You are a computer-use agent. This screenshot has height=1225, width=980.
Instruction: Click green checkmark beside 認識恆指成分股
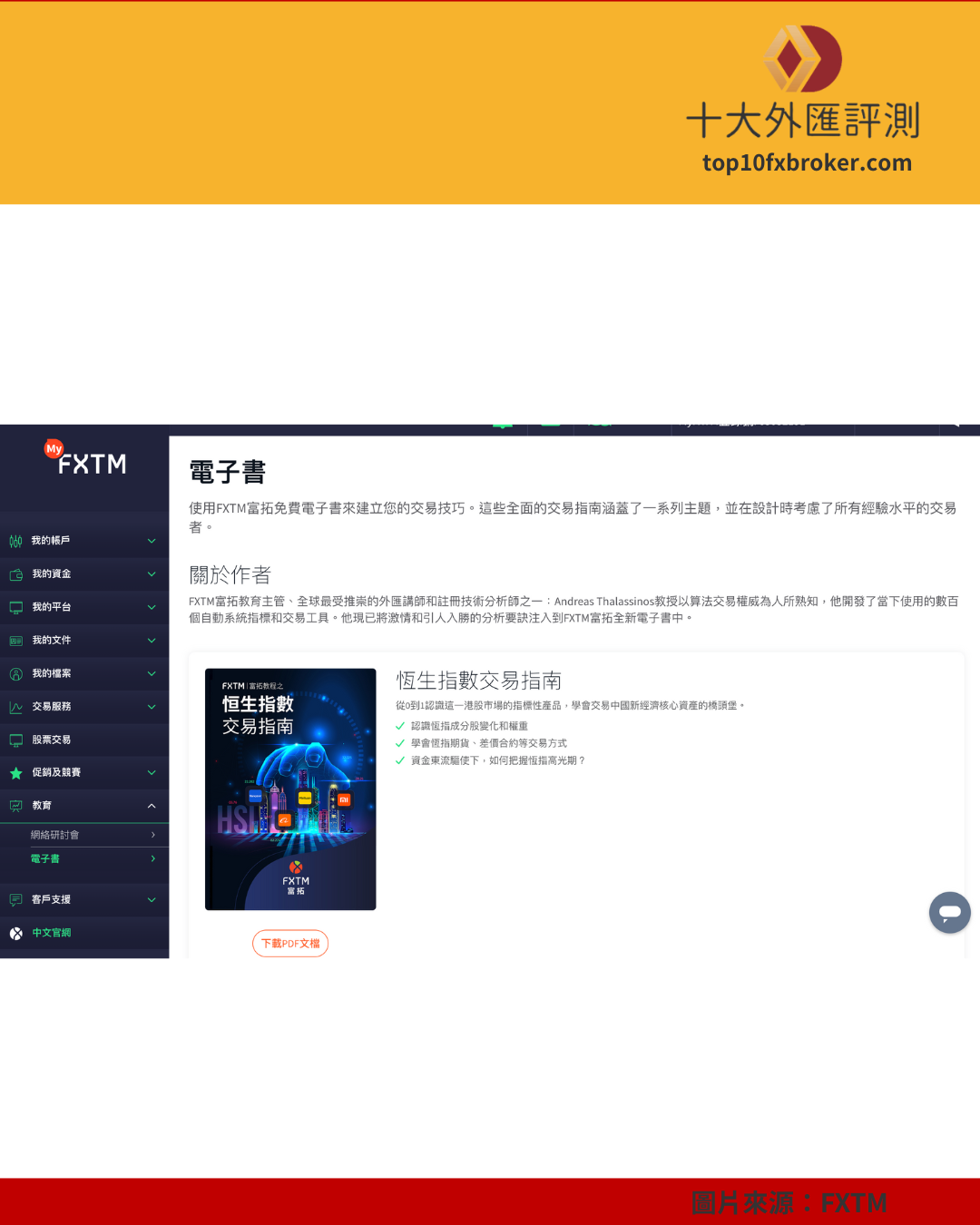click(x=400, y=726)
